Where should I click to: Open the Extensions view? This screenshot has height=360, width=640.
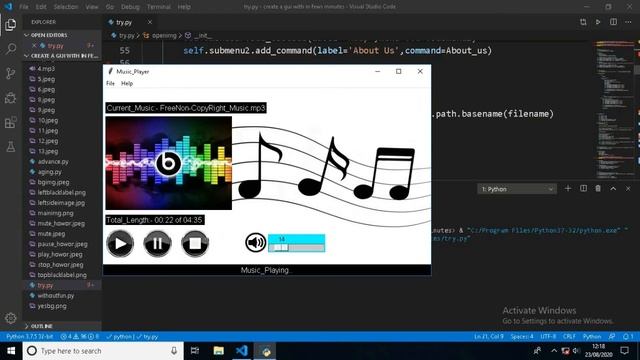(x=11, y=122)
